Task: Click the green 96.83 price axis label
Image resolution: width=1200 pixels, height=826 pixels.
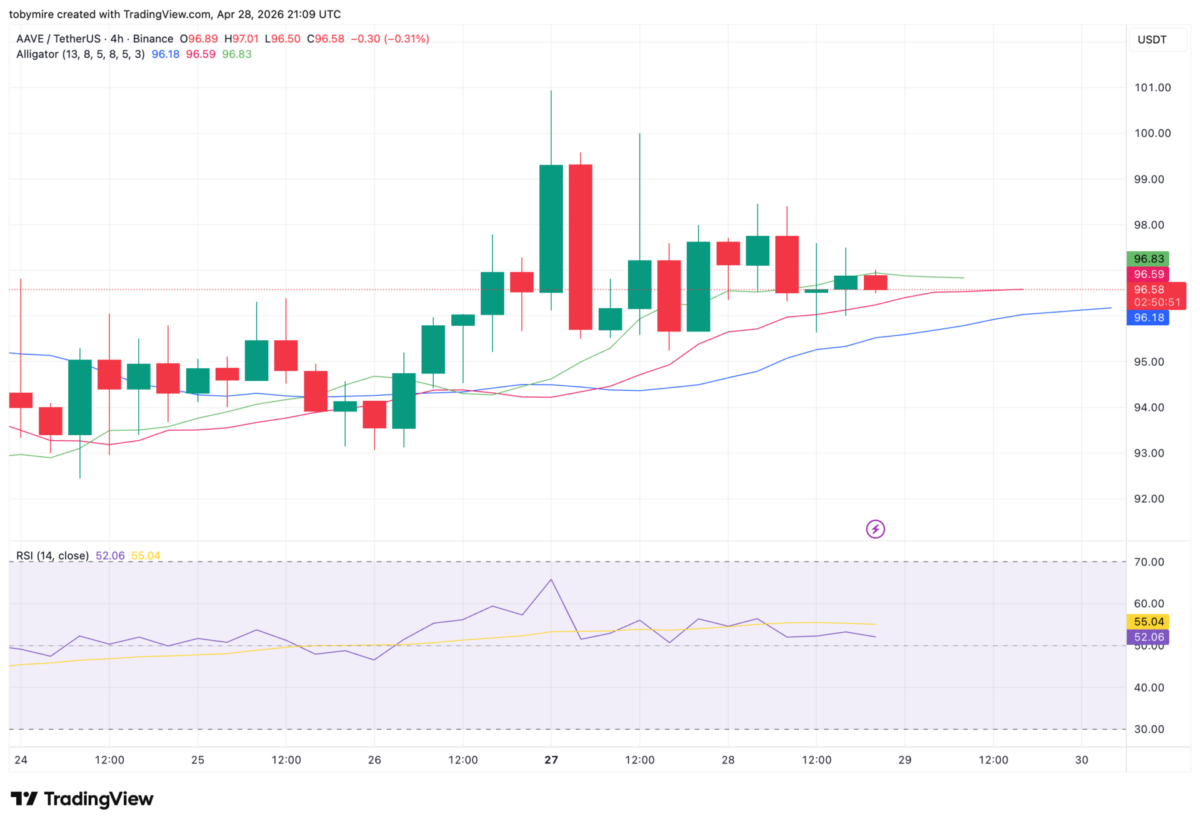Action: click(1148, 258)
